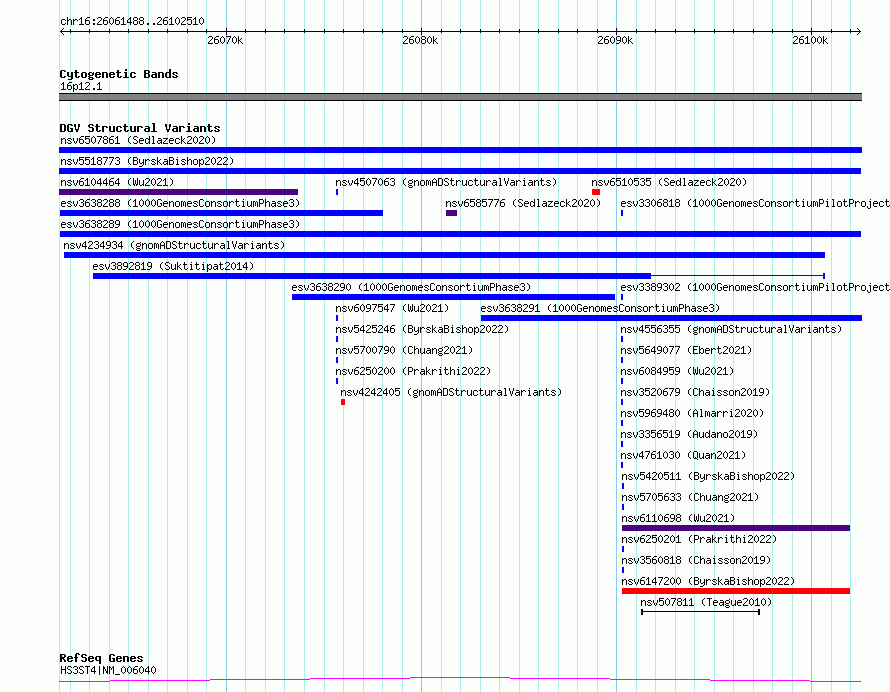Click the esv3638289 (1000GenomesConsortiumPhase3) label
The width and height of the screenshot is (890, 692).
pyautogui.click(x=180, y=224)
